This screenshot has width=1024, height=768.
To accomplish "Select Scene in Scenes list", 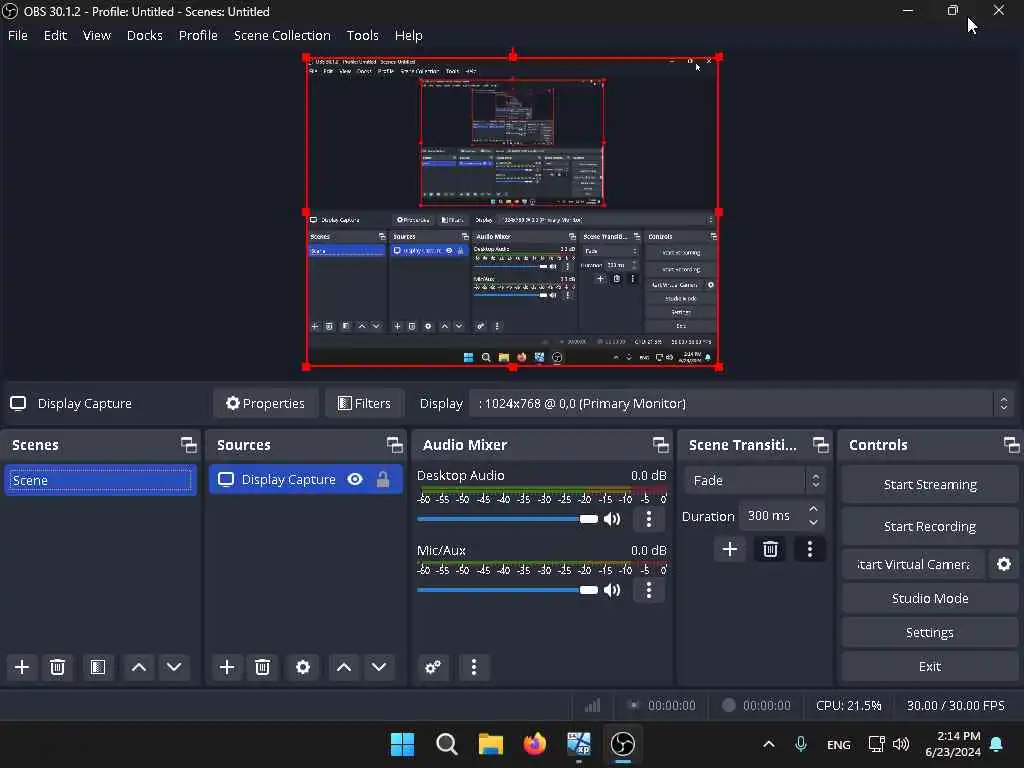I will 101,480.
